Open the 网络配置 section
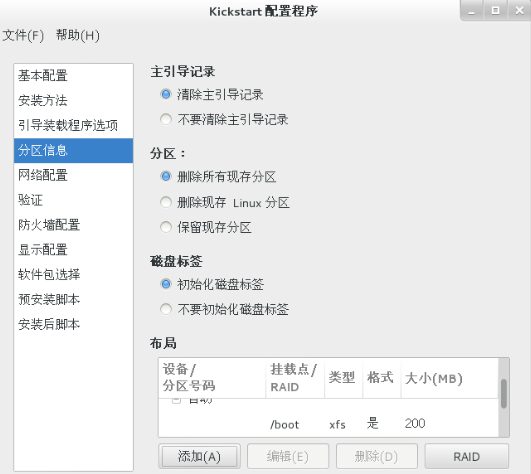531x474 pixels. pyautogui.click(x=73, y=175)
